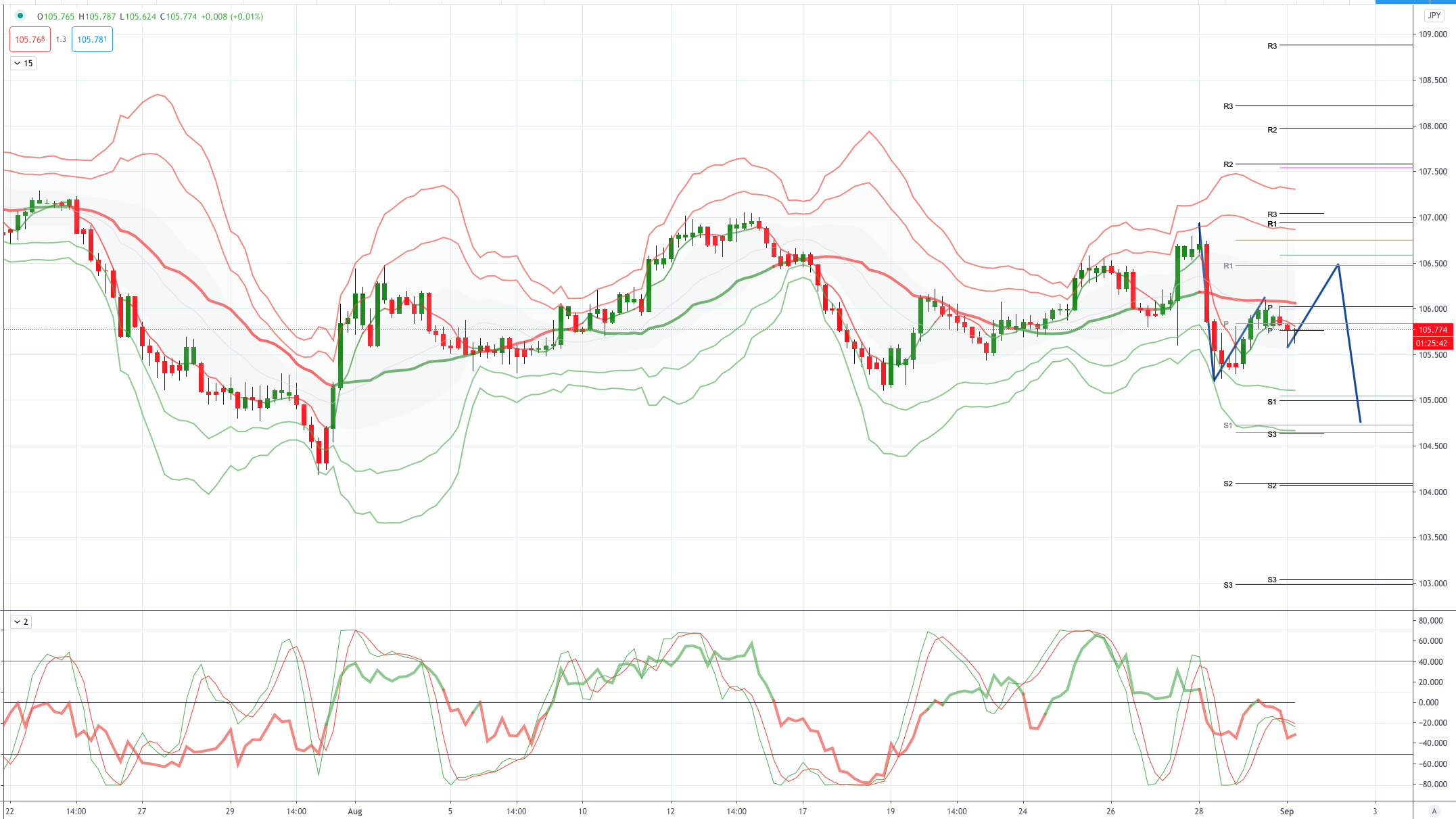Image resolution: width=1456 pixels, height=819 pixels.
Task: Click the 103.500 price axis label
Action: 1433,538
